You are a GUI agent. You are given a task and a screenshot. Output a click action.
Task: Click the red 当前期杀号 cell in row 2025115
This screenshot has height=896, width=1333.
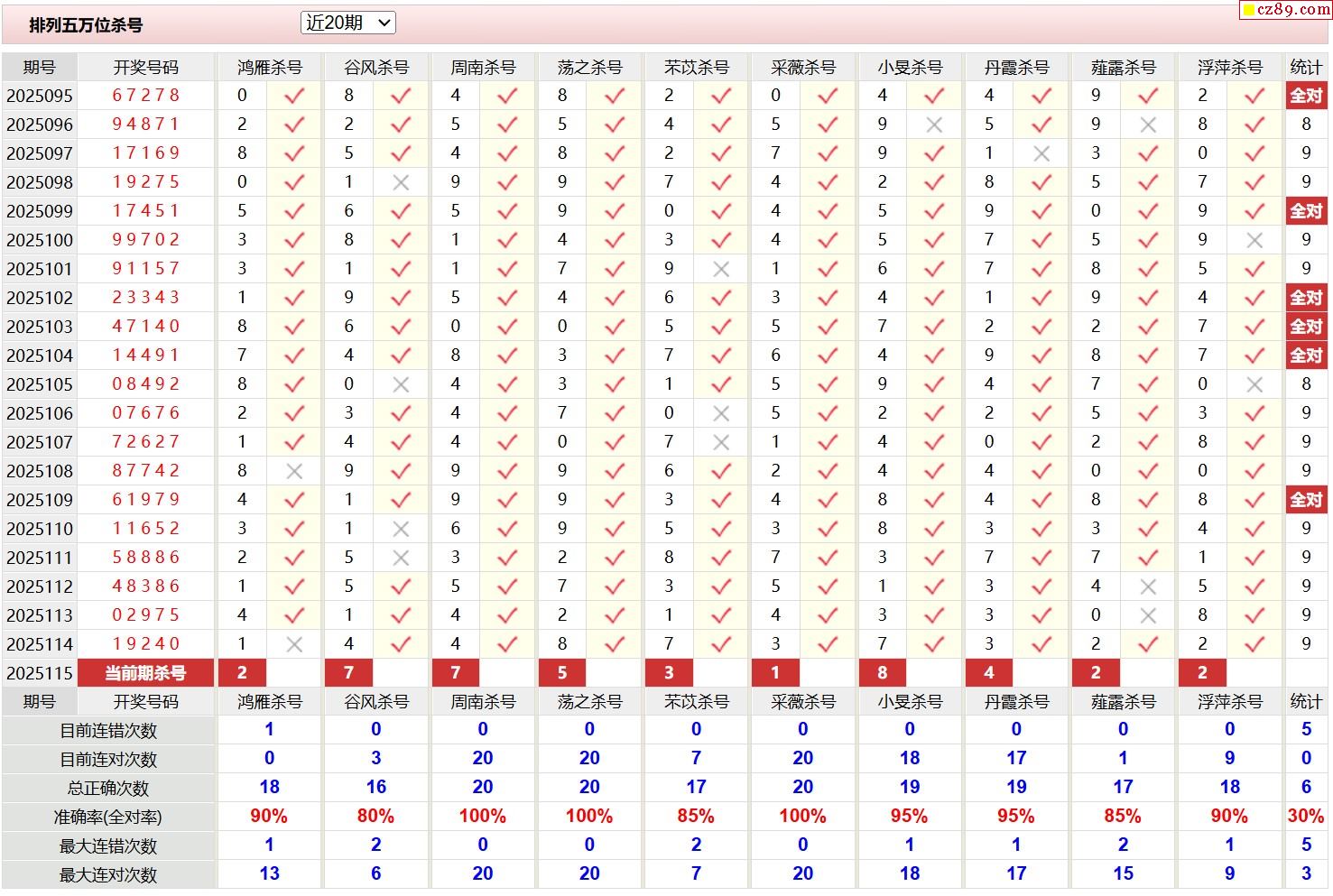coord(146,673)
